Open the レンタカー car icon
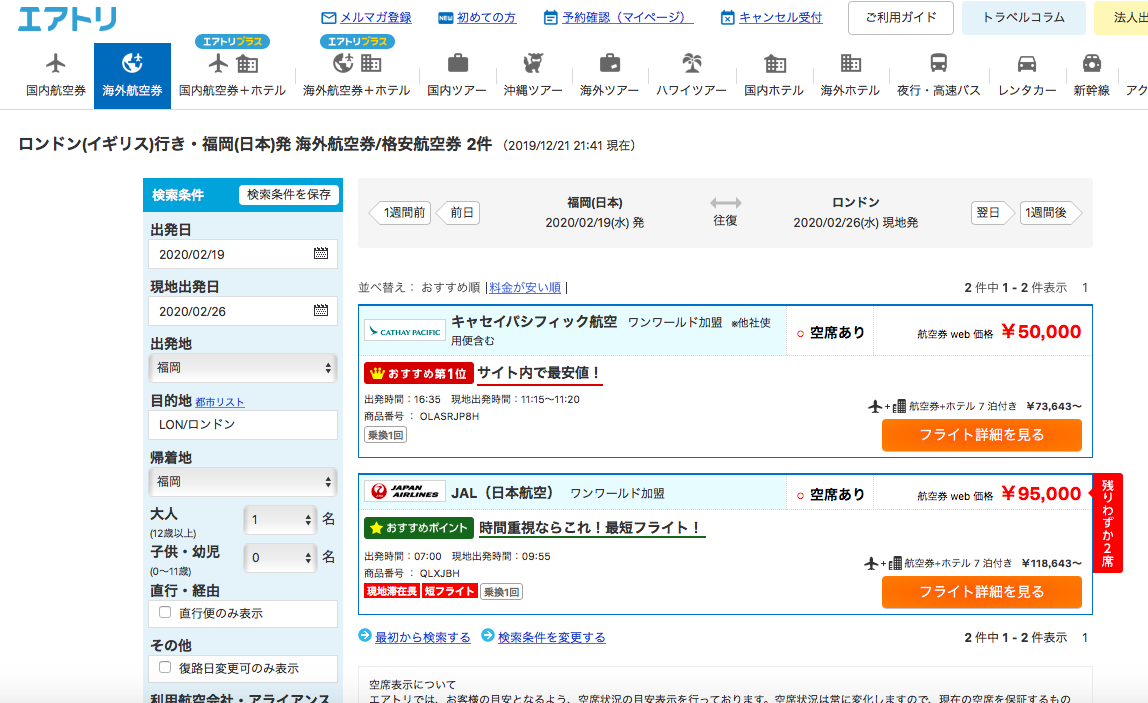The height and width of the screenshot is (703, 1148). [1027, 64]
